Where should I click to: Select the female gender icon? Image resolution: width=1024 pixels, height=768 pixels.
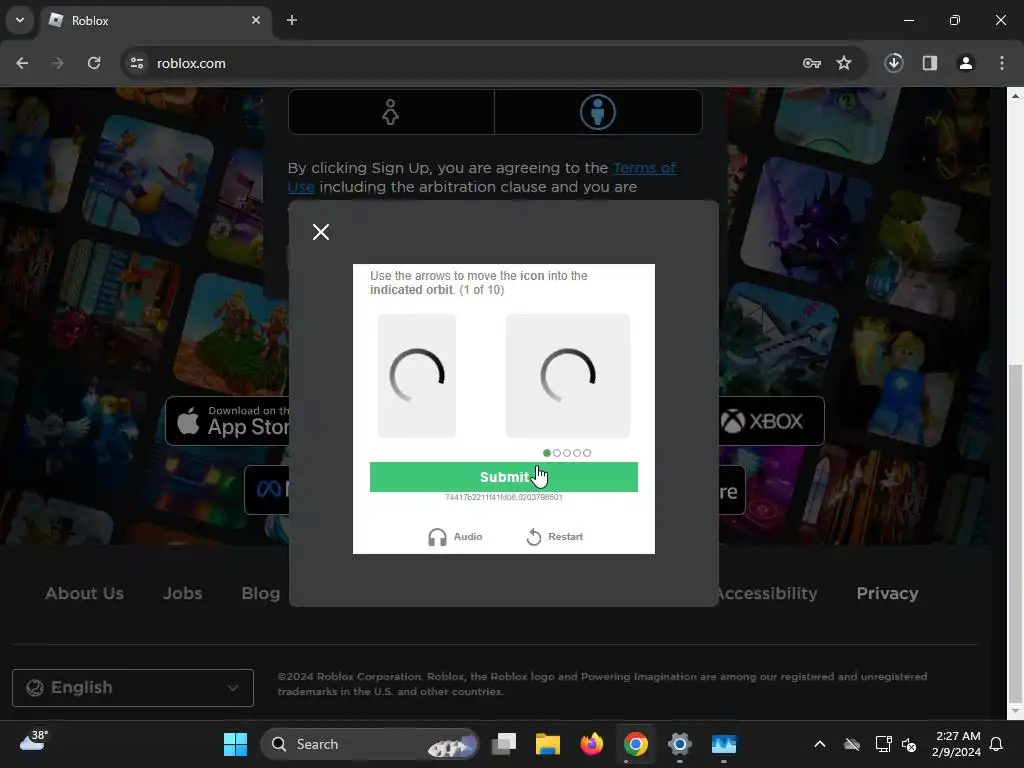tap(391, 112)
